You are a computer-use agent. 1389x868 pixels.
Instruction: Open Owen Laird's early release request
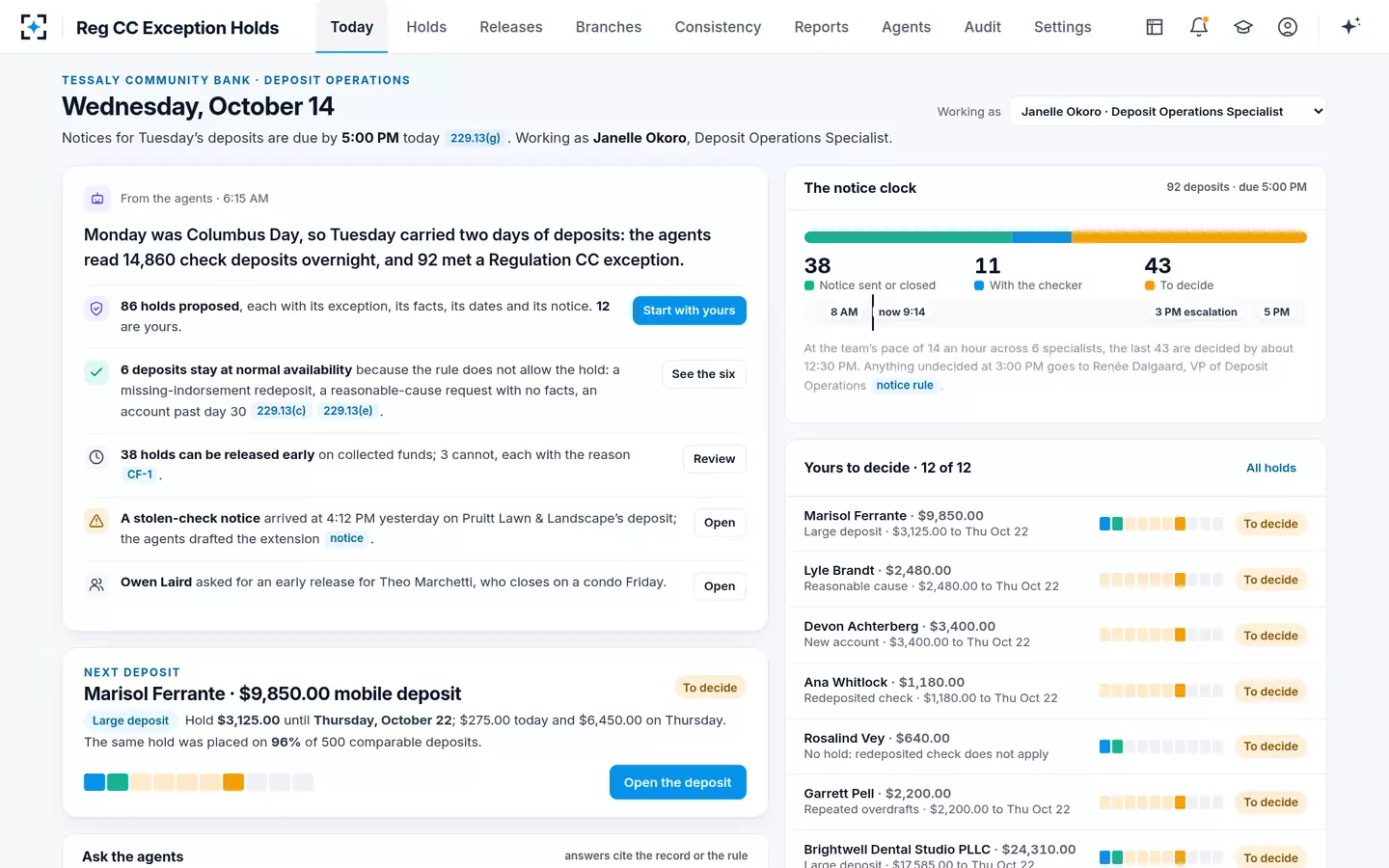point(720,586)
